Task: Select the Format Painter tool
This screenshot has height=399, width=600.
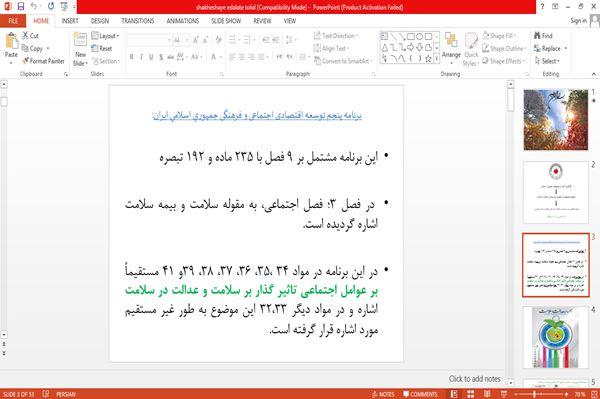Action: click(43, 61)
